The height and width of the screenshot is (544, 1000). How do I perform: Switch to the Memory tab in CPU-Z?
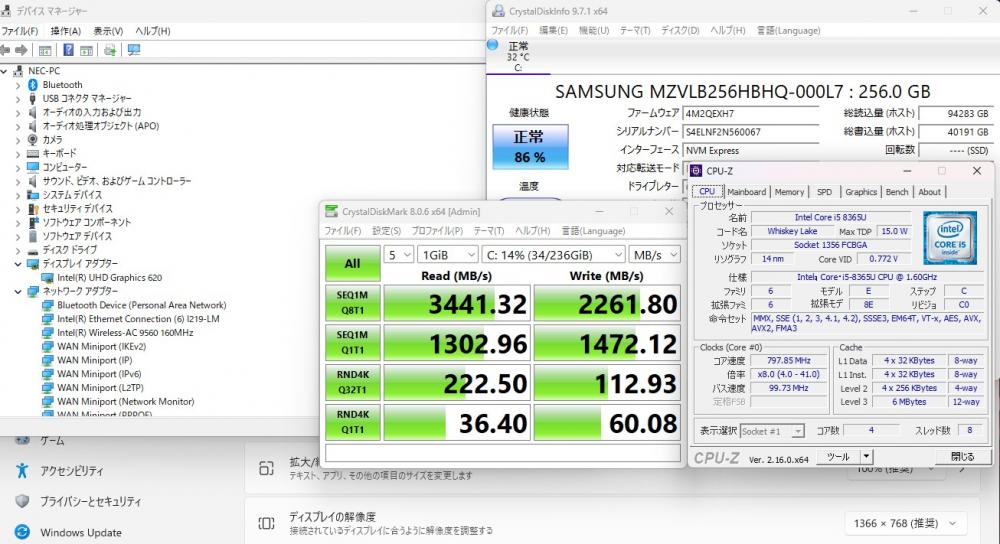(789, 192)
